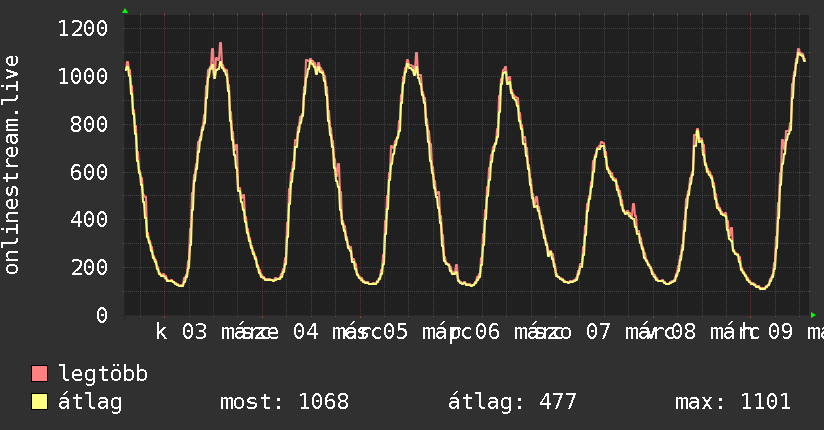Click the 0 y-axis label
The image size is (824, 430).
coord(102,315)
